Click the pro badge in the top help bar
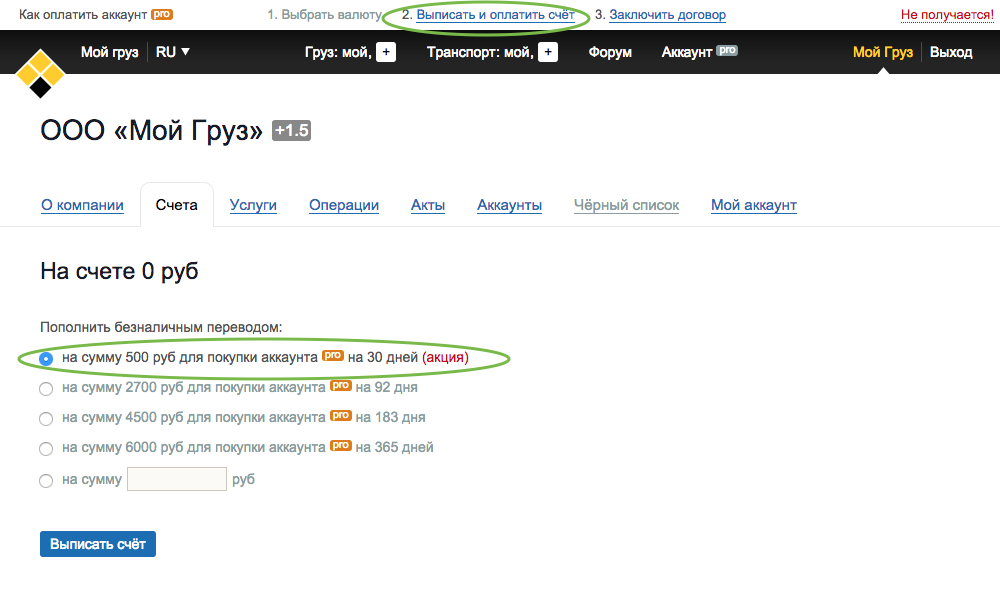 [161, 15]
